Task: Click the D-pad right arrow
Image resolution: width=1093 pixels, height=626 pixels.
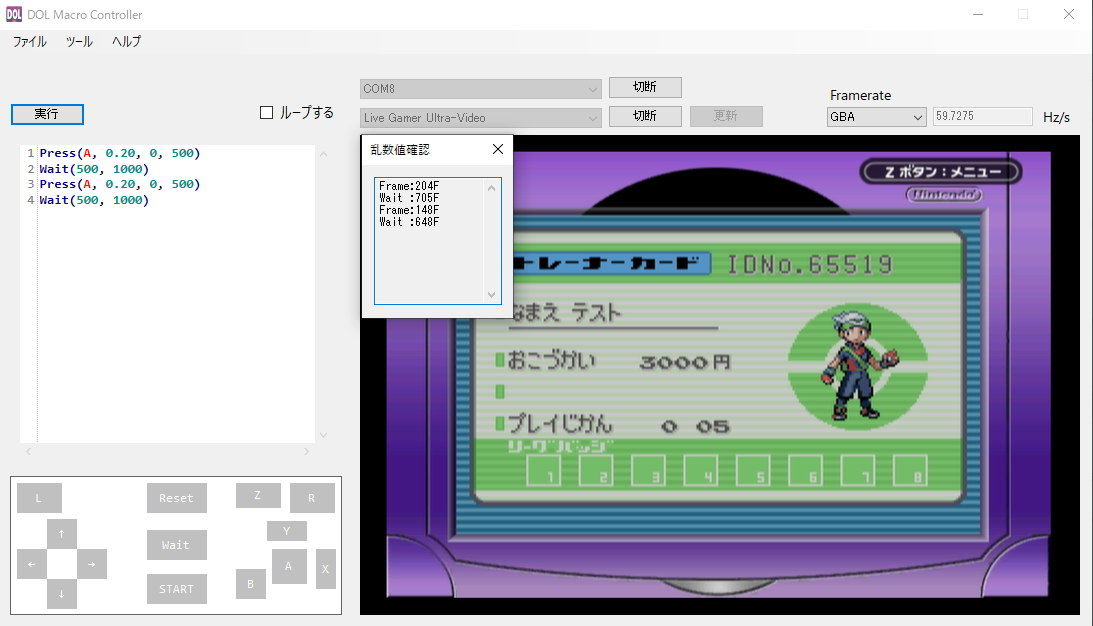Action: point(92,564)
